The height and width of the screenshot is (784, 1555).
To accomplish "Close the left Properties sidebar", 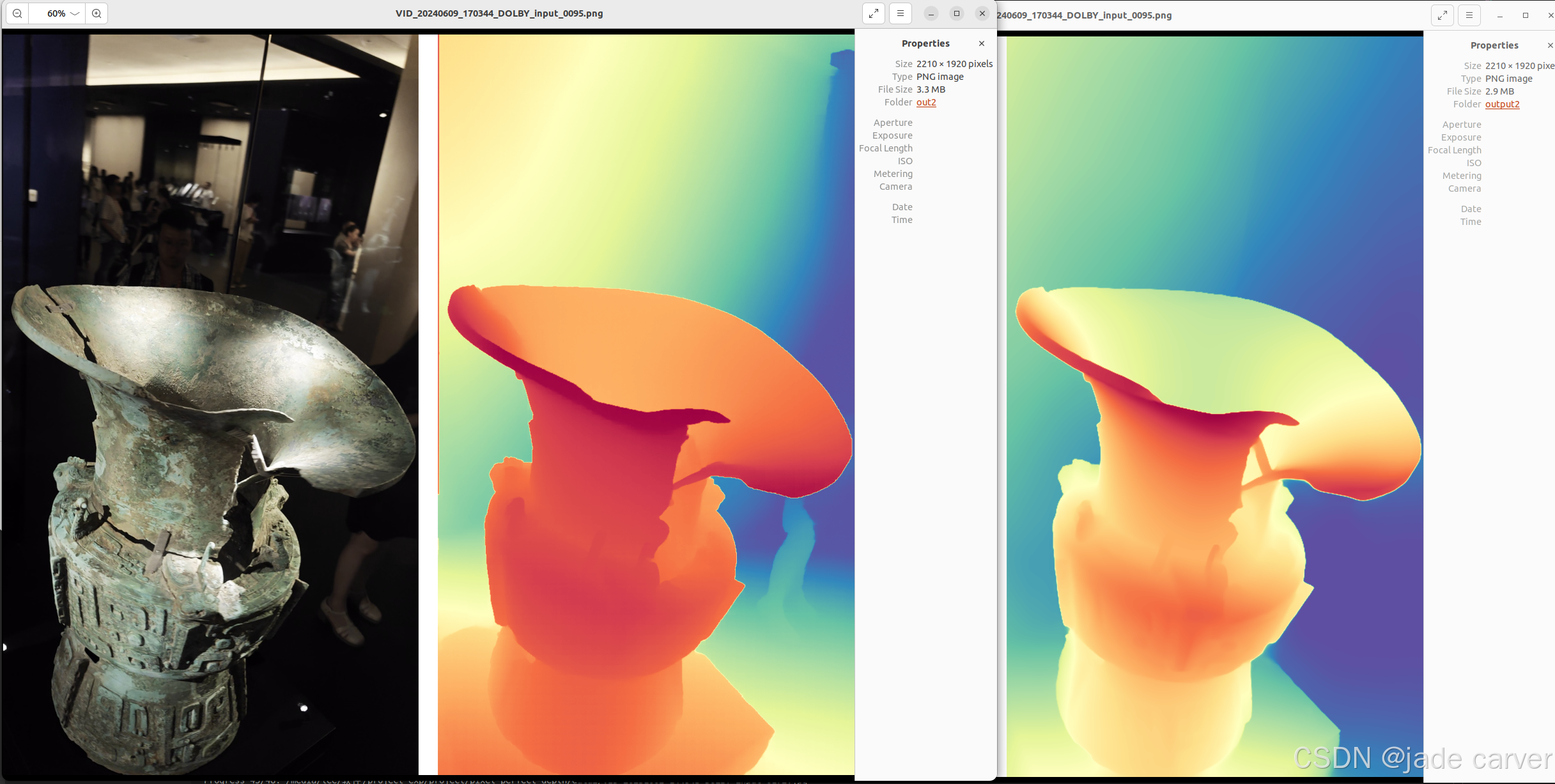I will 982,43.
